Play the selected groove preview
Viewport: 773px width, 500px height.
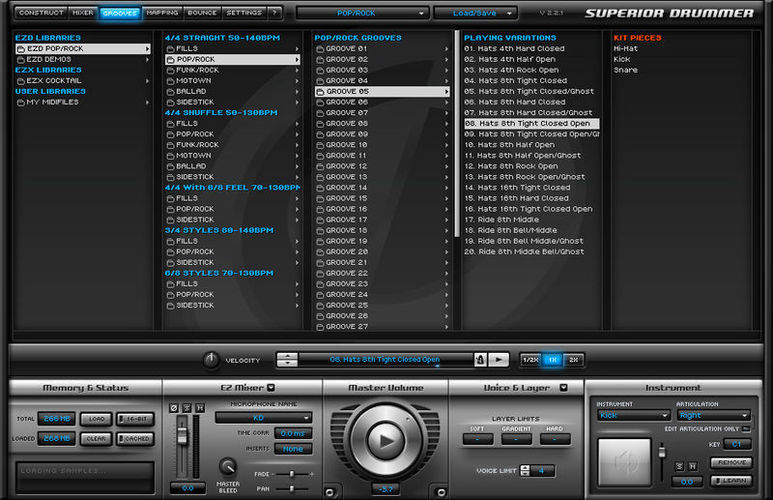(x=498, y=359)
